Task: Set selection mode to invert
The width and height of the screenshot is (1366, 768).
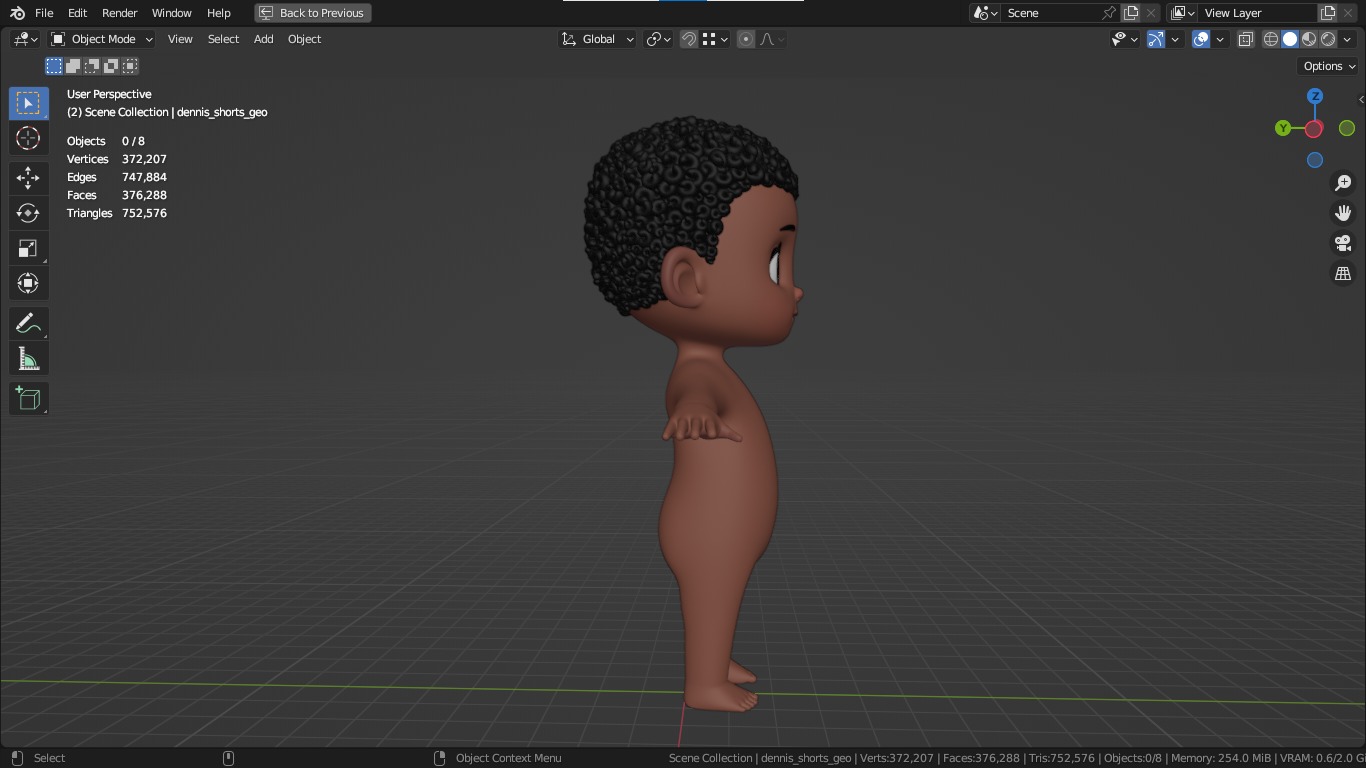Action: point(111,66)
